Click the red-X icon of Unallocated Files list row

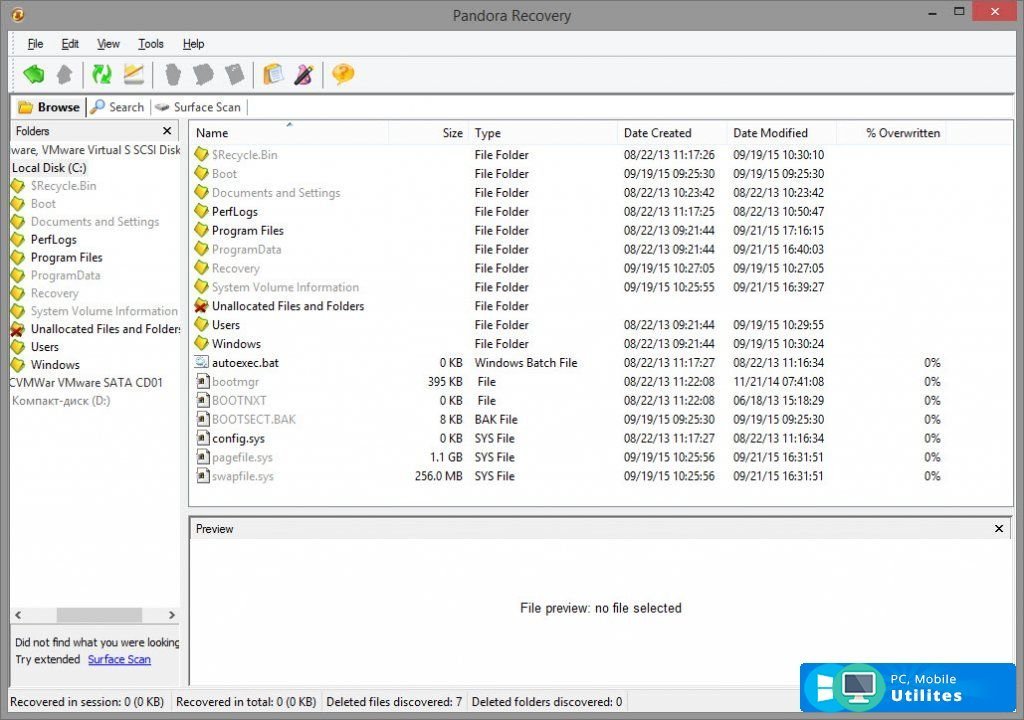point(201,306)
